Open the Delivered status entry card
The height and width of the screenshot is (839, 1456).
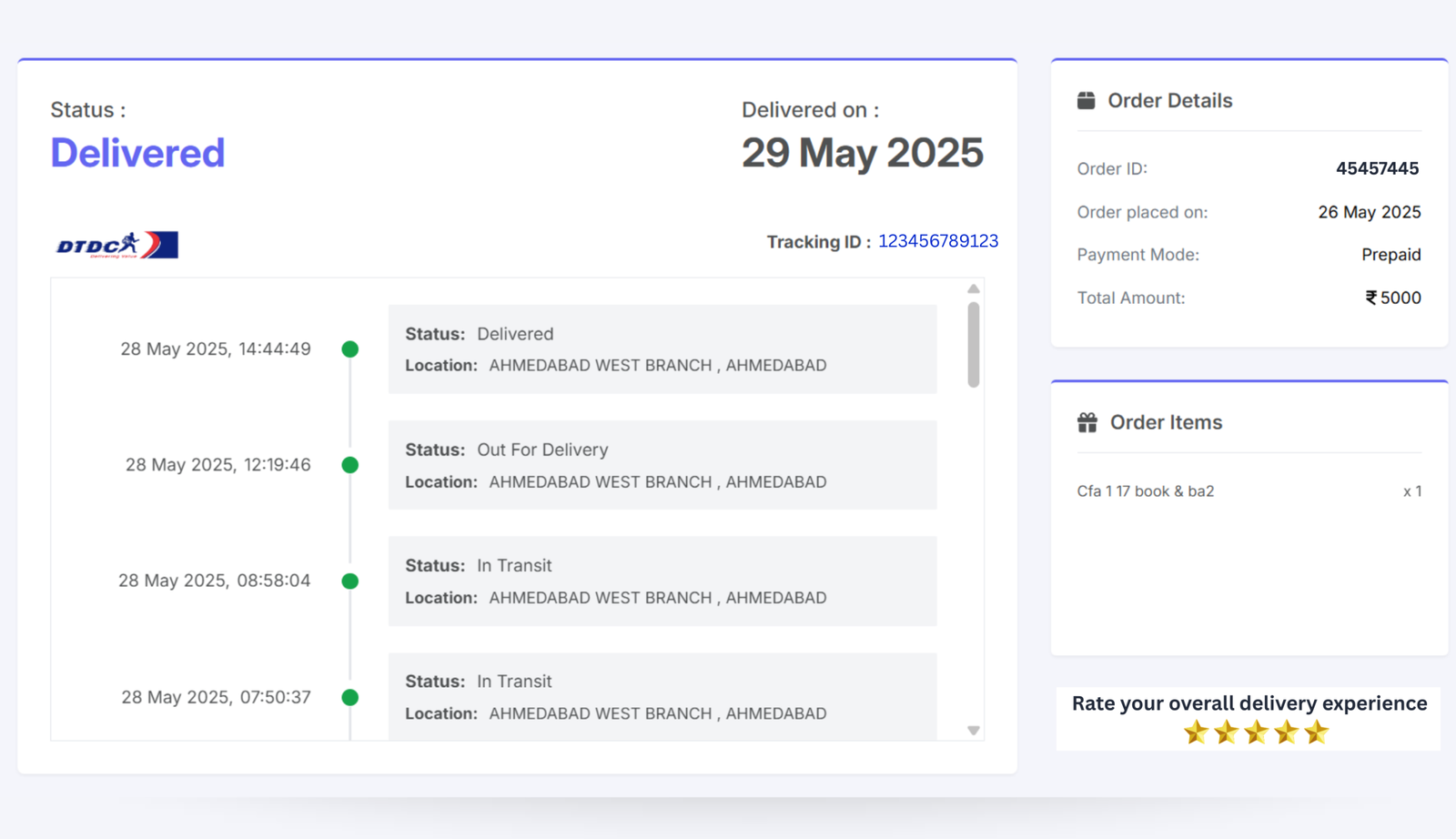[662, 349]
